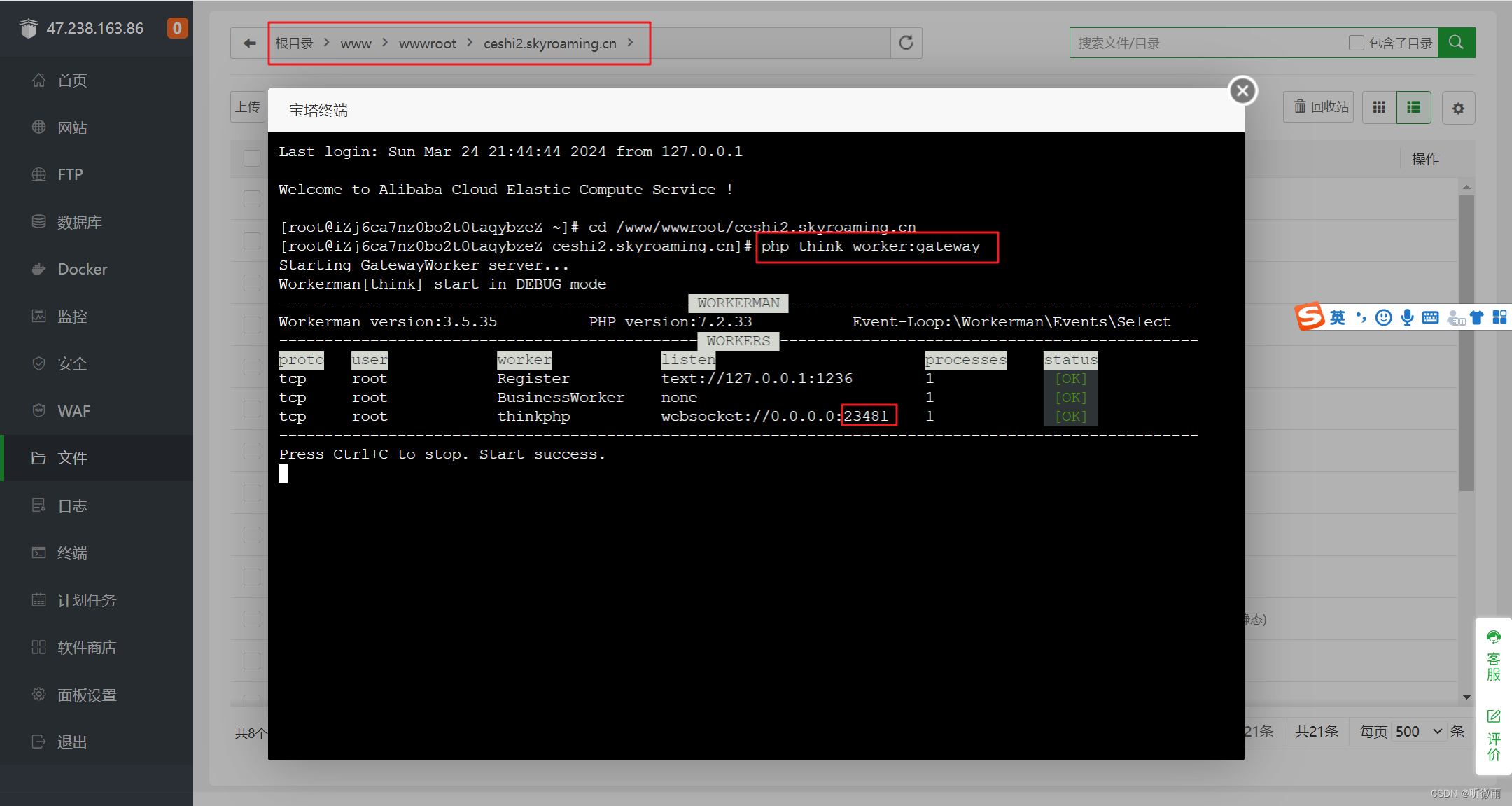The image size is (1512, 806).
Task: Click the Sogou input logo icon
Action: (x=1310, y=317)
